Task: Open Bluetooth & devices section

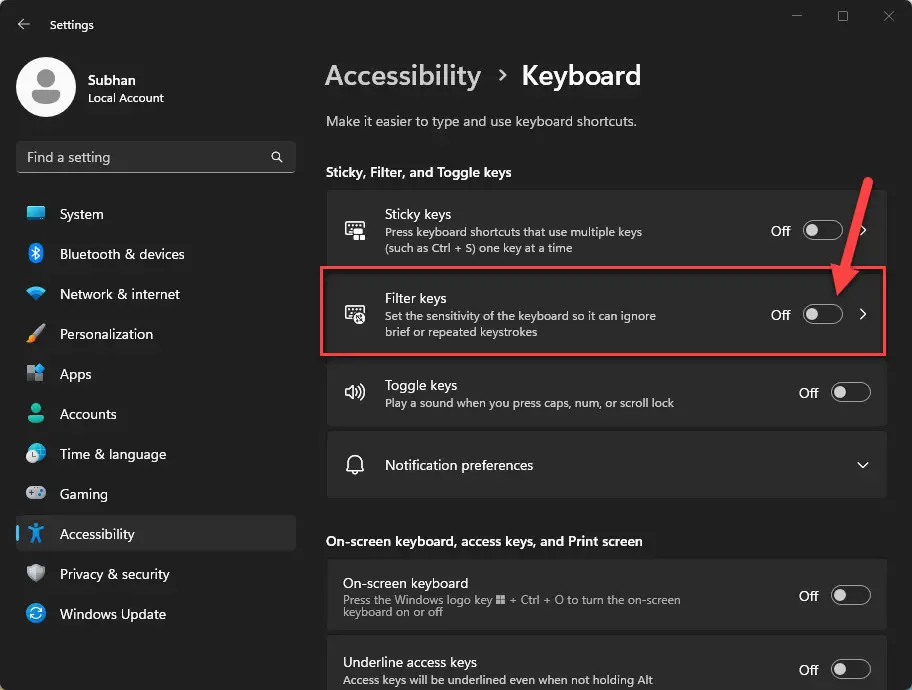Action: pos(156,254)
